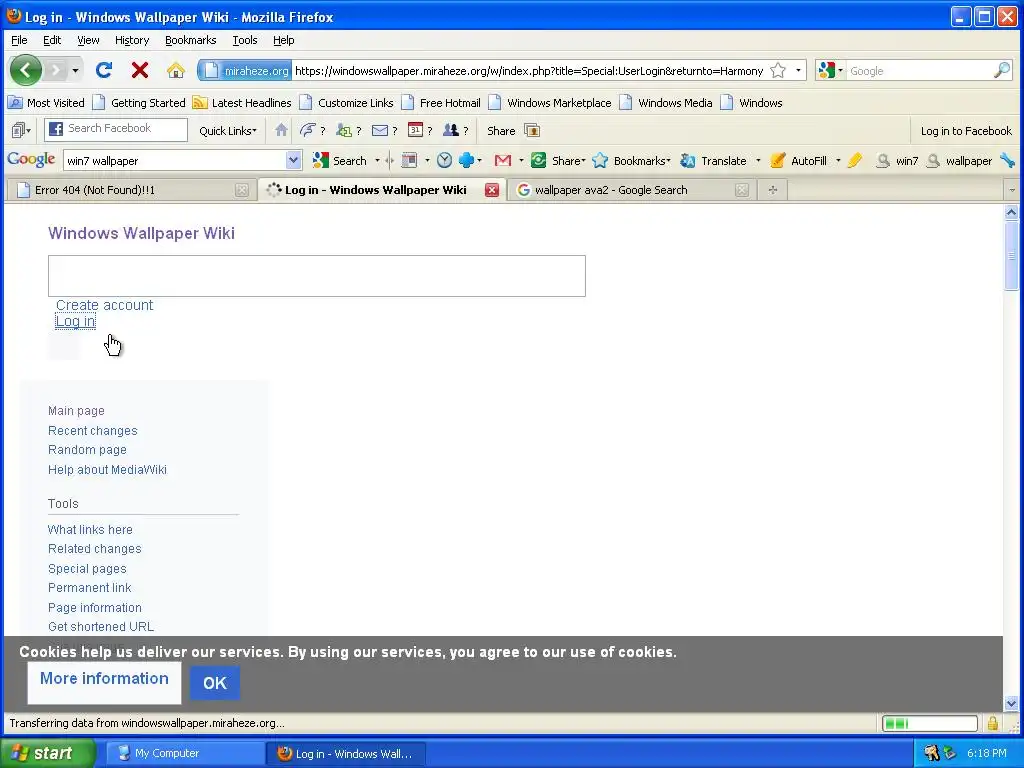Click the vertical scrollbar down arrow
This screenshot has height=768, width=1024.
tap(1011, 703)
